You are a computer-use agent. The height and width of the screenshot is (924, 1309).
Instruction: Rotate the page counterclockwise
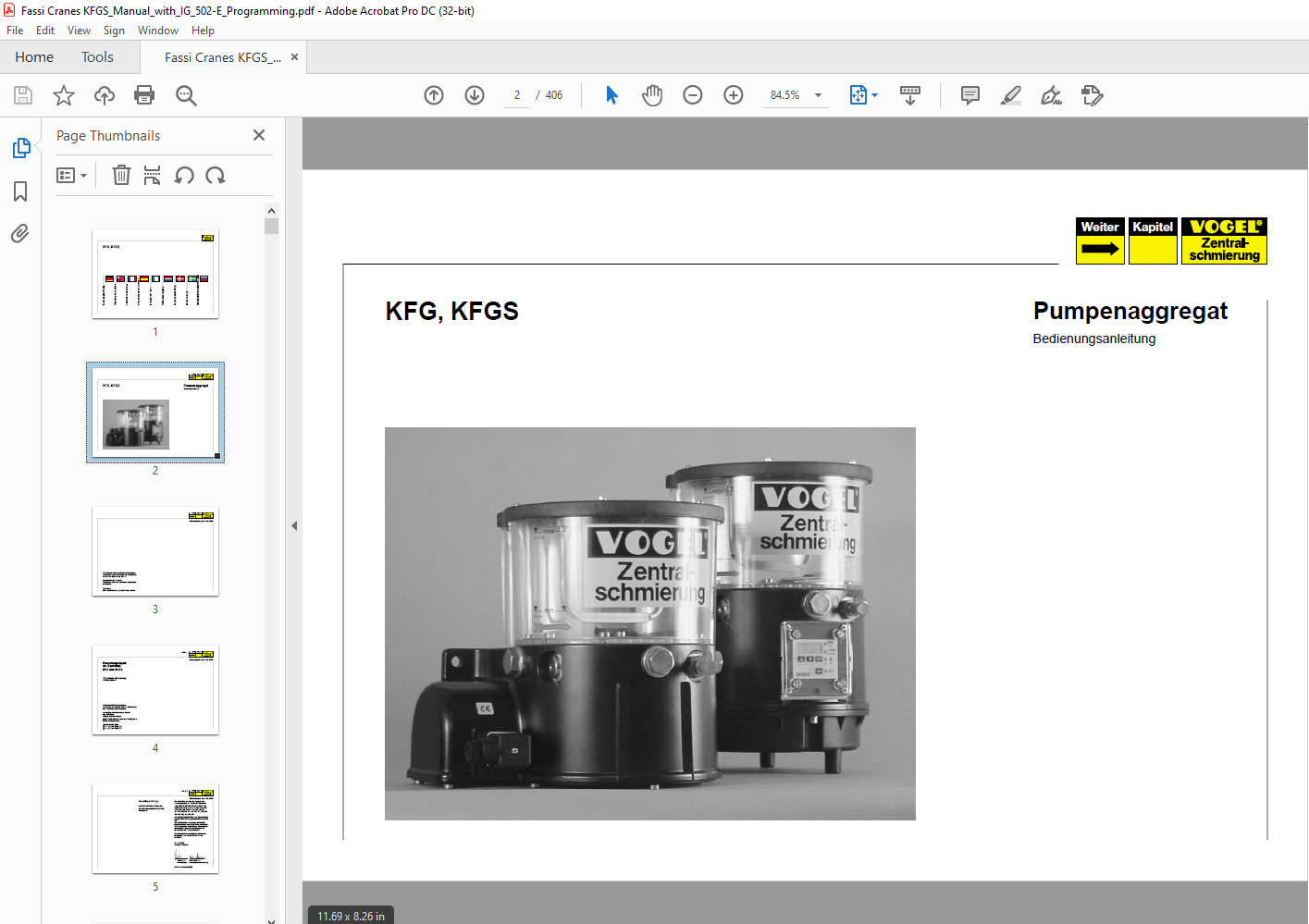click(x=184, y=175)
